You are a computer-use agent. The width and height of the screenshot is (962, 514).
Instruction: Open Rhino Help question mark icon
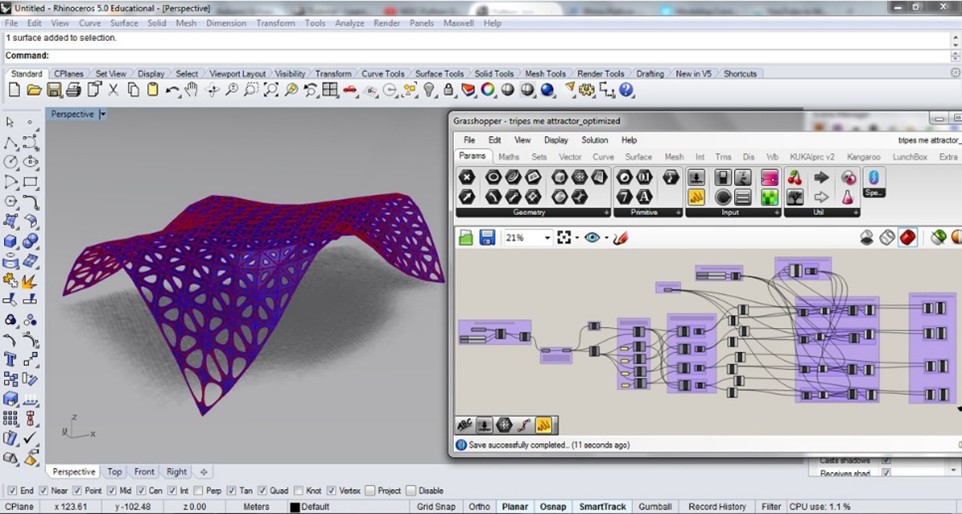pos(626,90)
